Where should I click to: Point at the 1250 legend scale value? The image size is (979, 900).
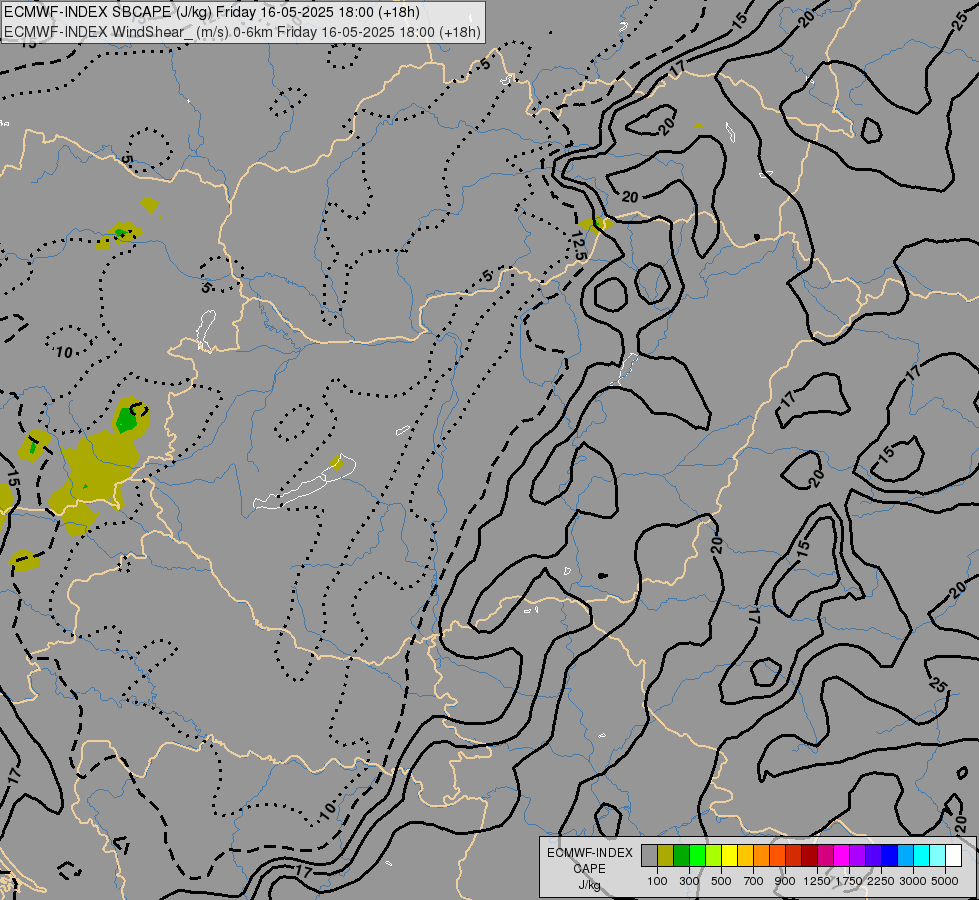817,881
